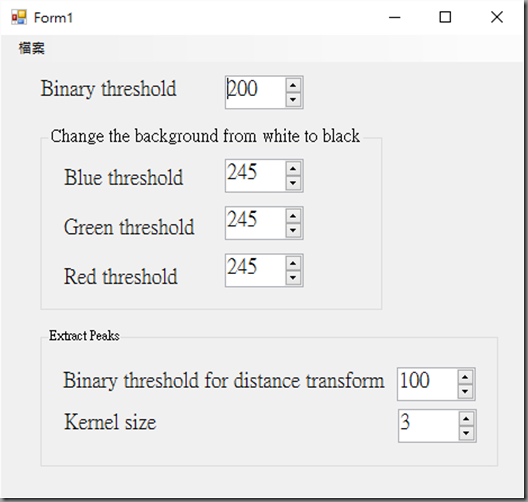The height and width of the screenshot is (502, 528).
Task: Increase Kernel size value
Action: point(466,419)
